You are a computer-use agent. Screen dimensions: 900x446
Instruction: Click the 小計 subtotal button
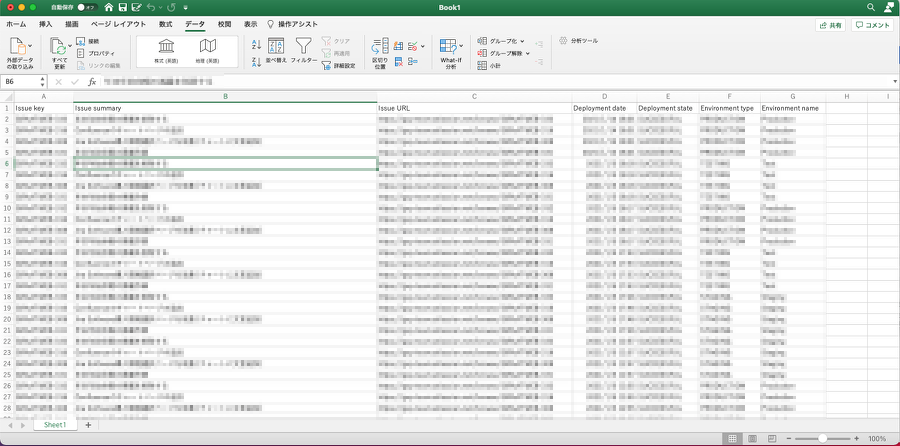click(x=489, y=66)
